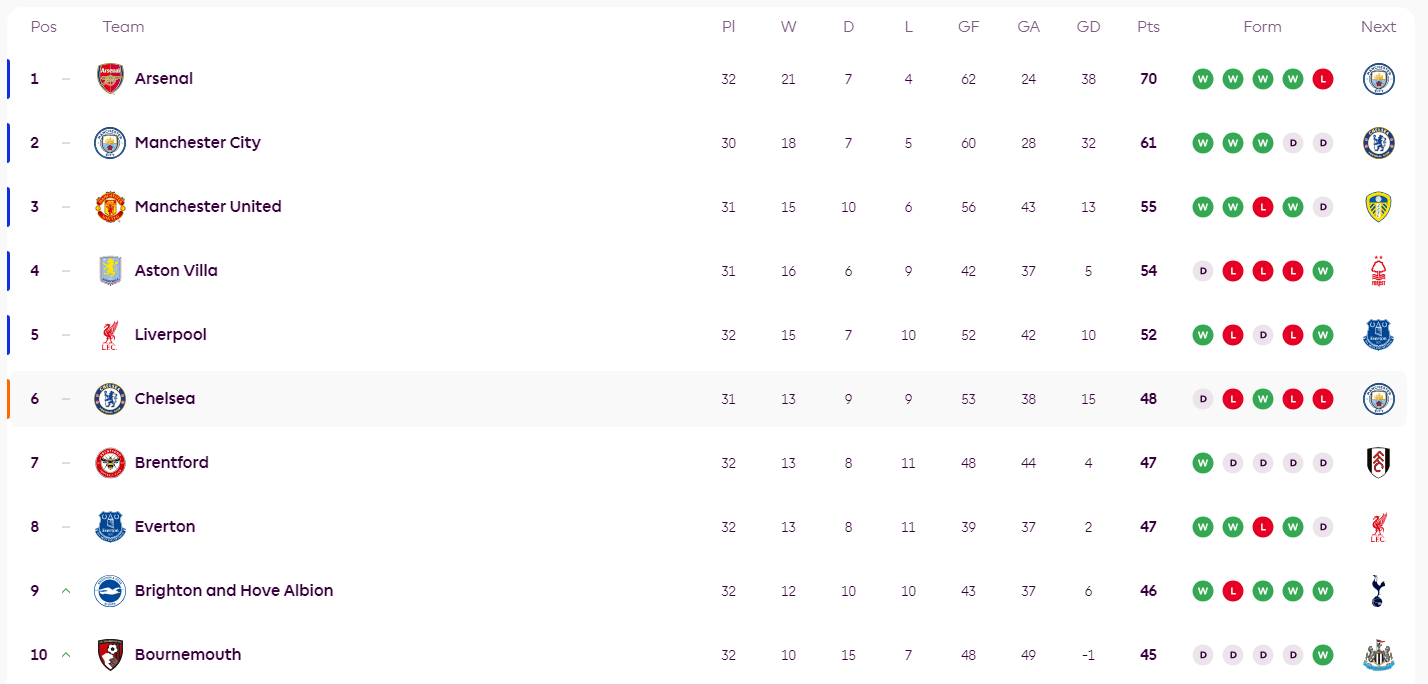Image resolution: width=1428 pixels, height=684 pixels.
Task: Open the Fulham next-opponent crest
Action: tap(1378, 463)
